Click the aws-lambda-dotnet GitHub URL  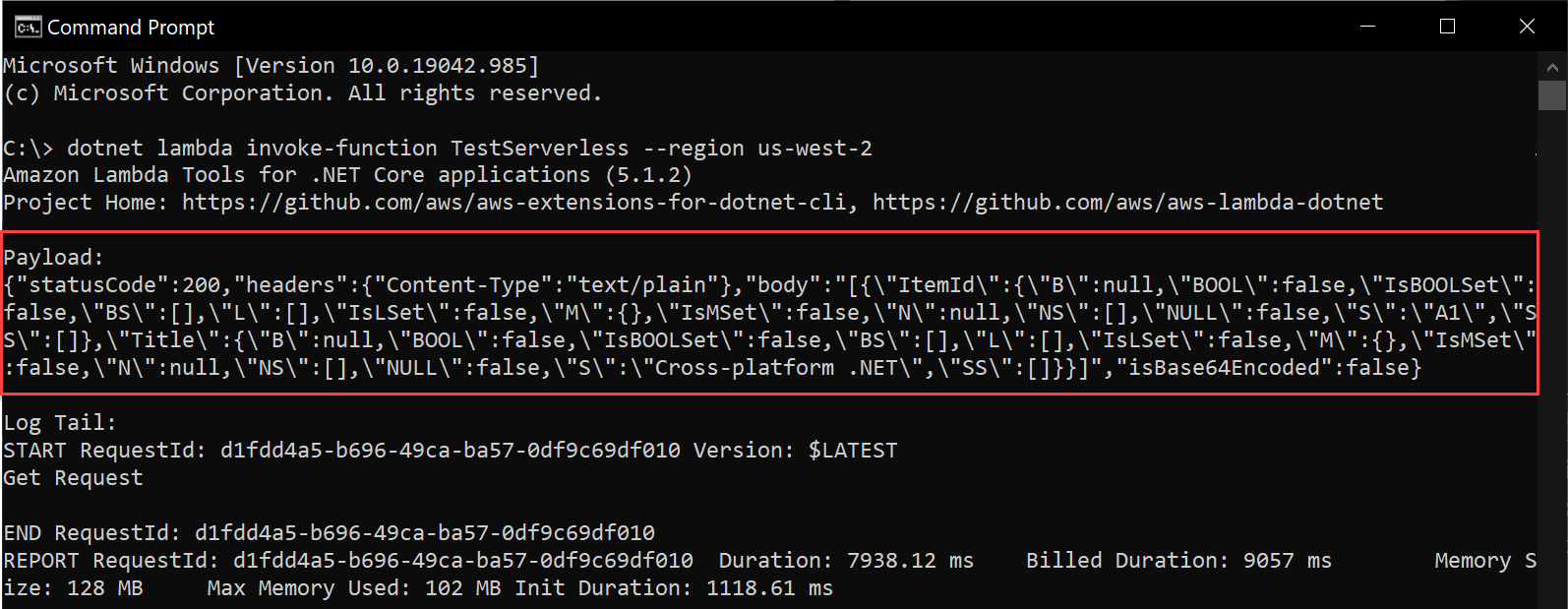(1127, 203)
